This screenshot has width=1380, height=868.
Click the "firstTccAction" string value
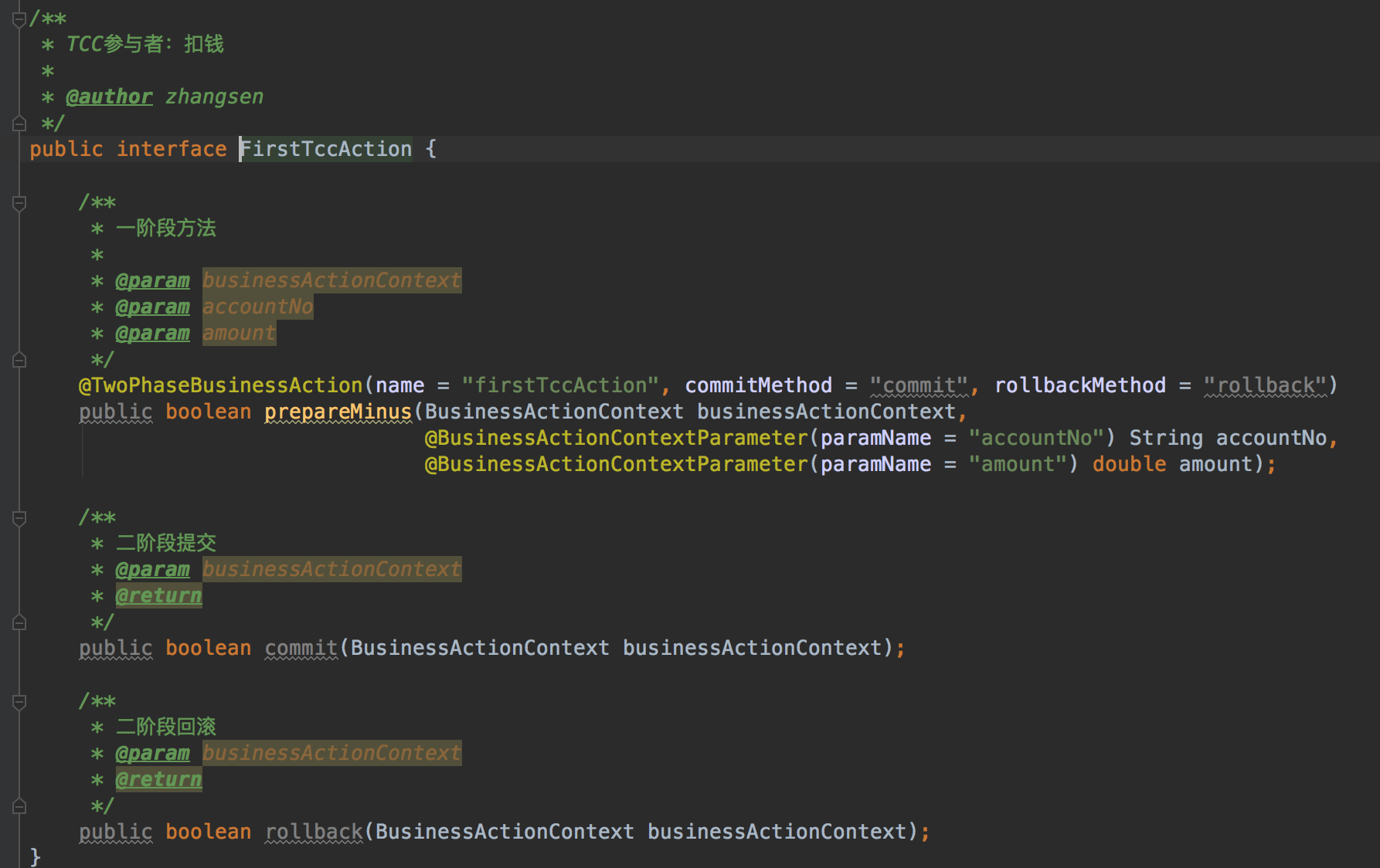[560, 385]
